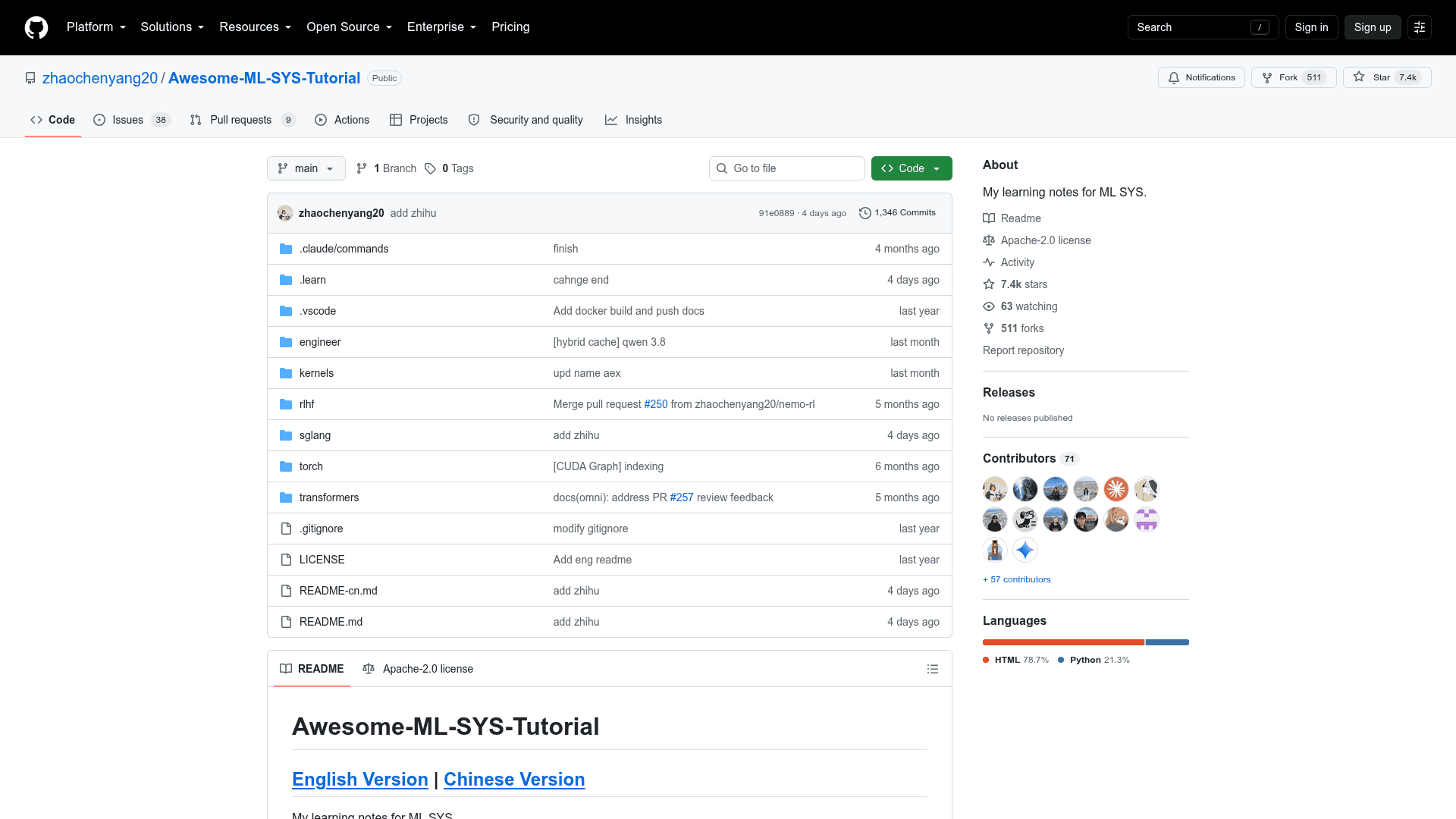Open the Pricing menu item
The image size is (1456, 819).
click(x=510, y=27)
